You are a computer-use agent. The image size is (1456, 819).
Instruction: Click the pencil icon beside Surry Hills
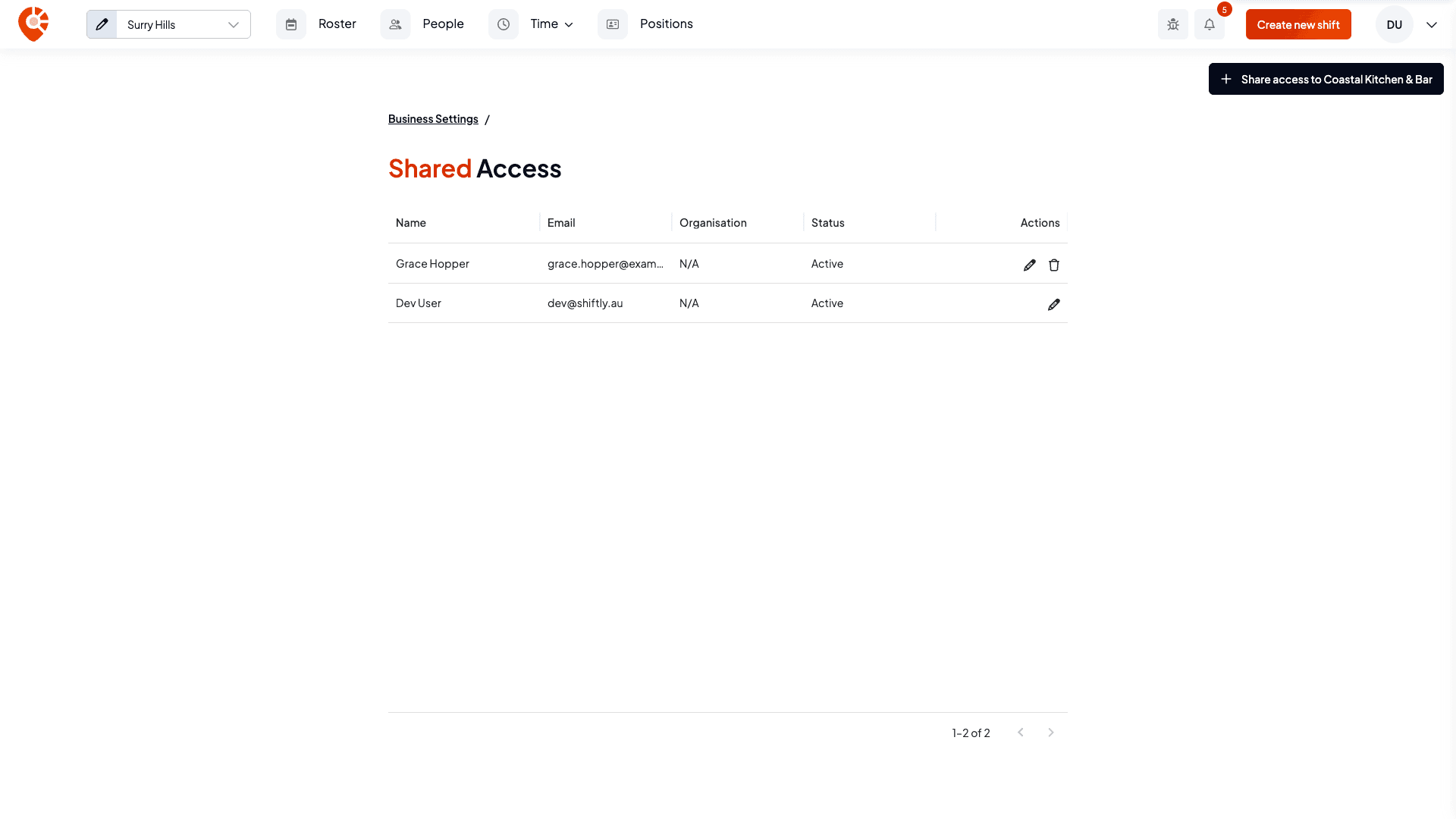coord(102,24)
